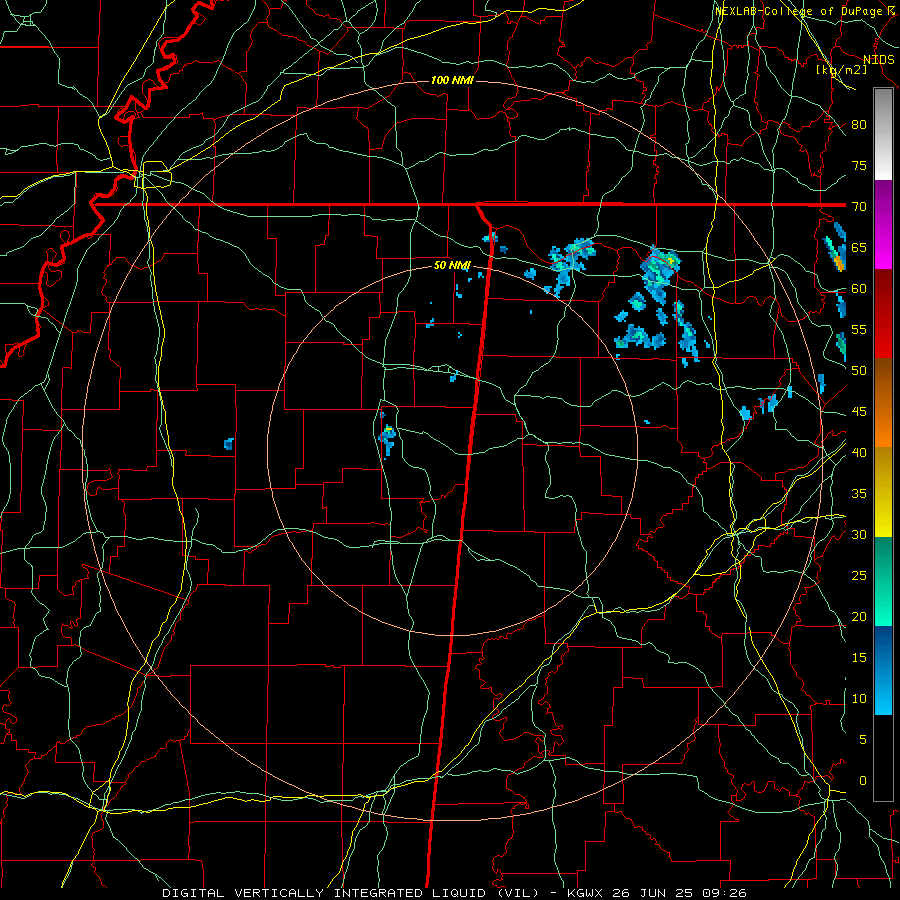Click the 25 value on the legend

pos(859,576)
